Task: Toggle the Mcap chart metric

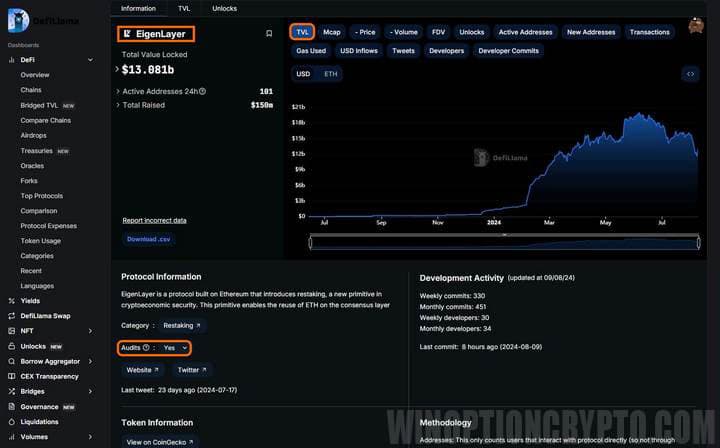Action: tap(331, 32)
